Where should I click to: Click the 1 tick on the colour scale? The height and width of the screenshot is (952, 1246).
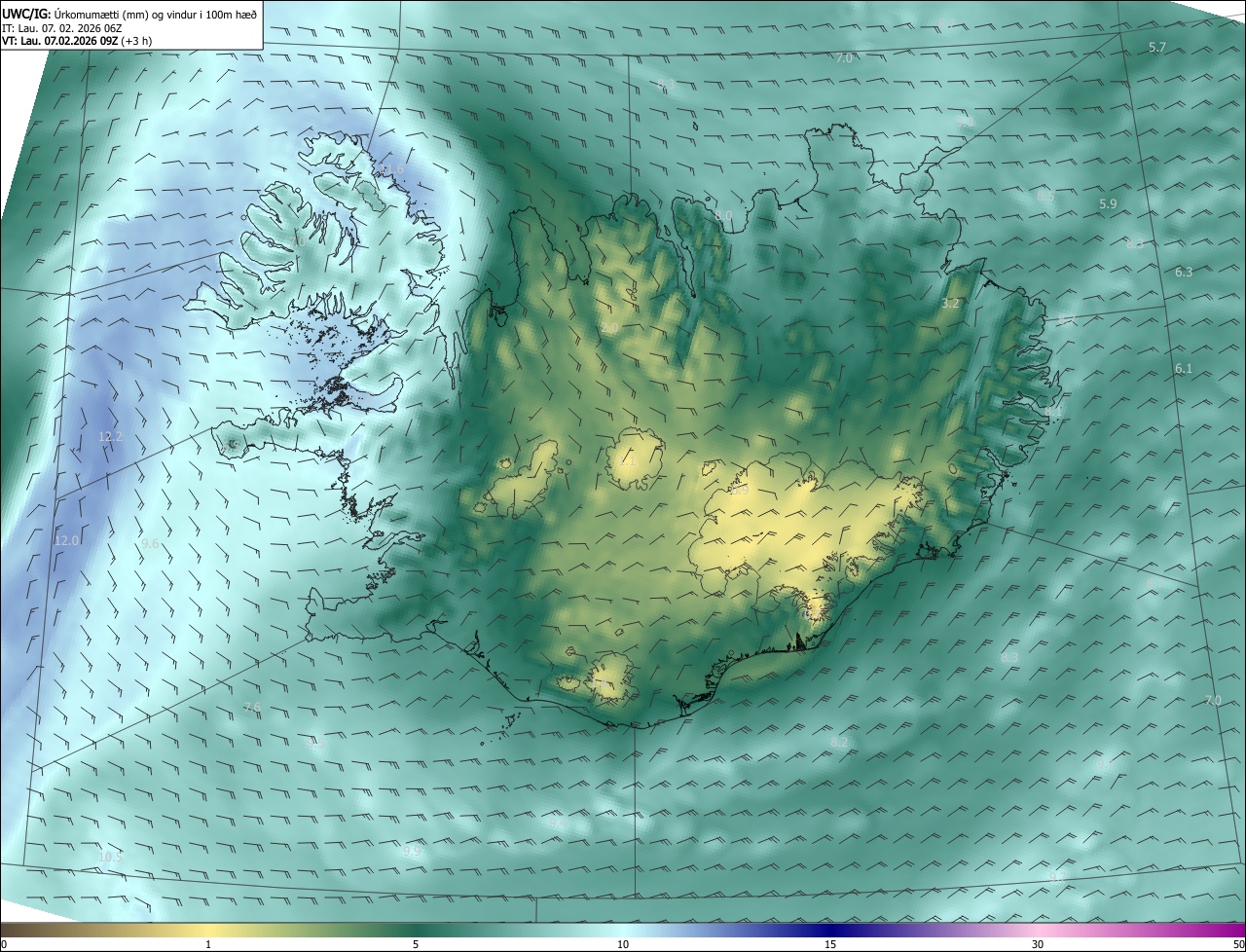(x=208, y=944)
